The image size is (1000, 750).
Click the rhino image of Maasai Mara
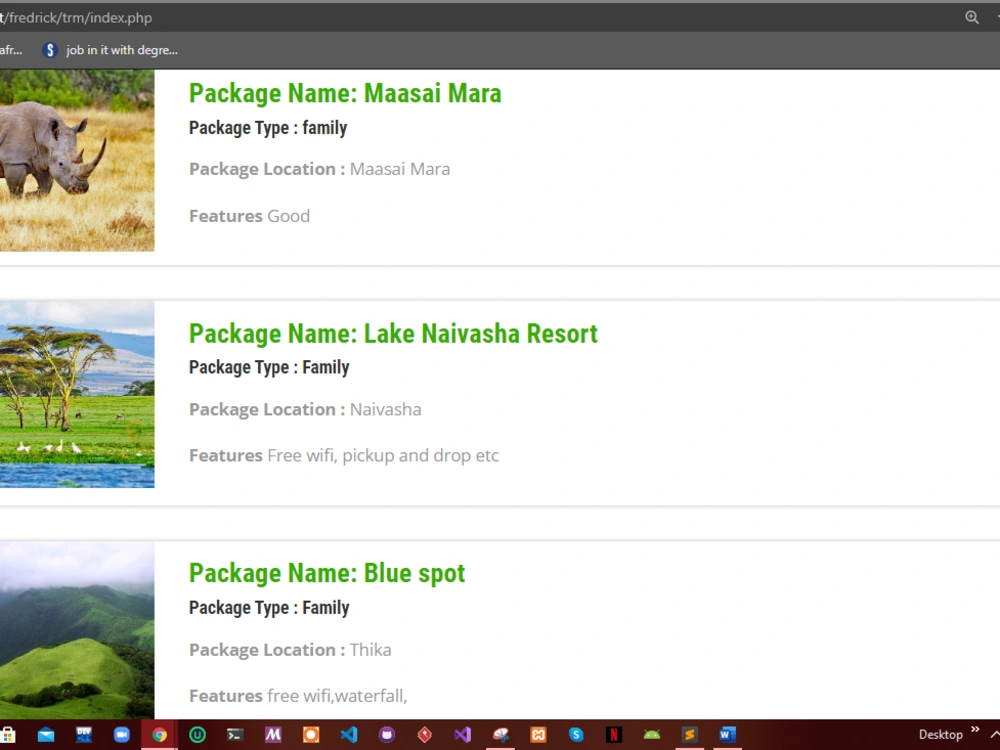[77, 160]
